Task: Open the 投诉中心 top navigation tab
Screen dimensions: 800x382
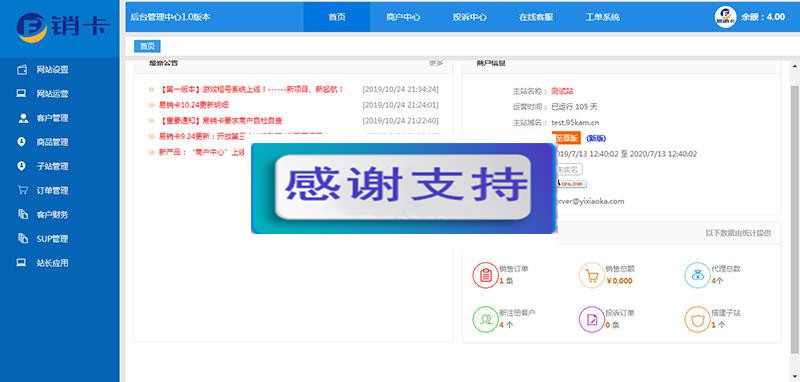Action: click(469, 17)
